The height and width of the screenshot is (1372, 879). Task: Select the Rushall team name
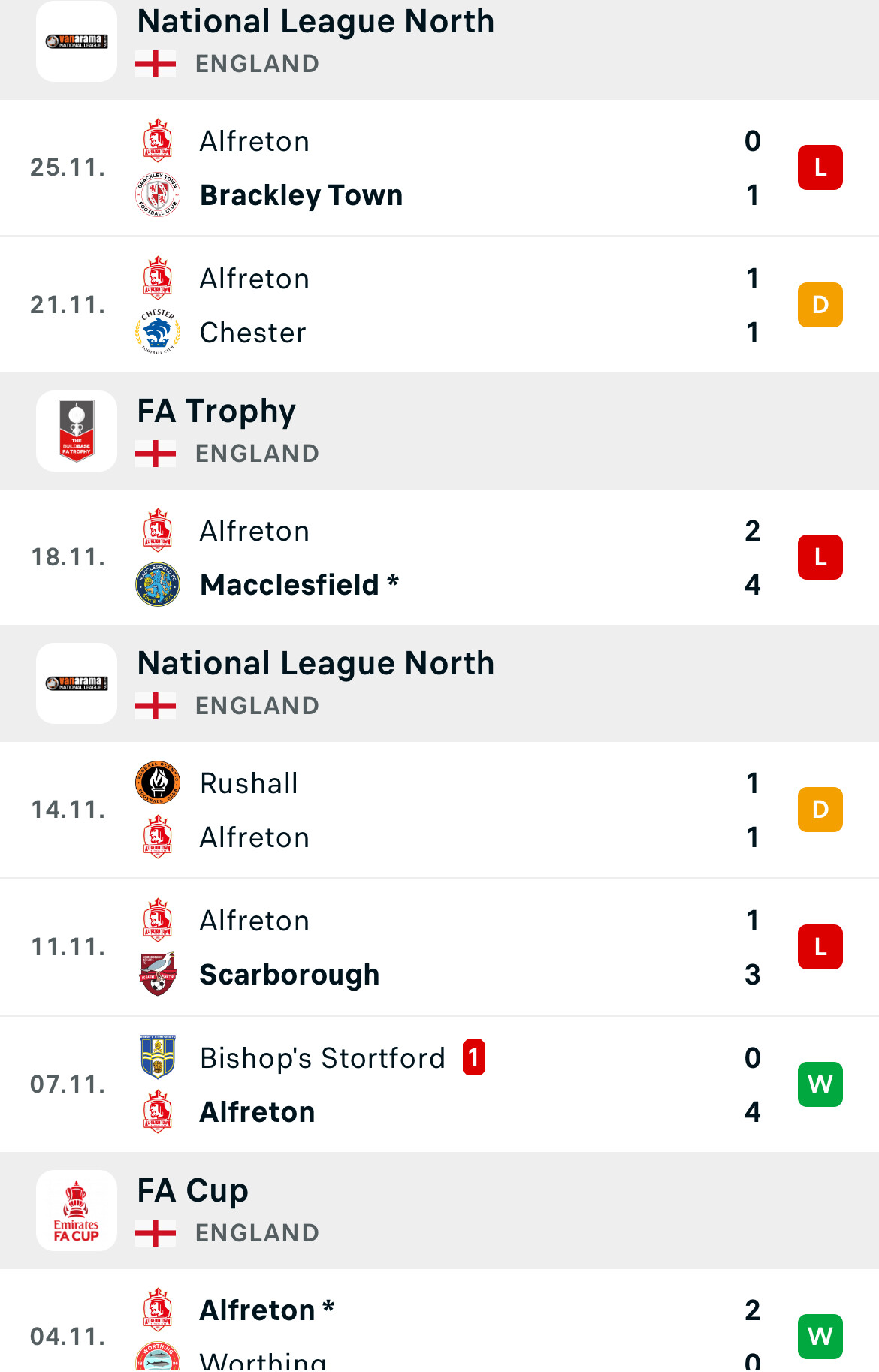click(x=249, y=783)
